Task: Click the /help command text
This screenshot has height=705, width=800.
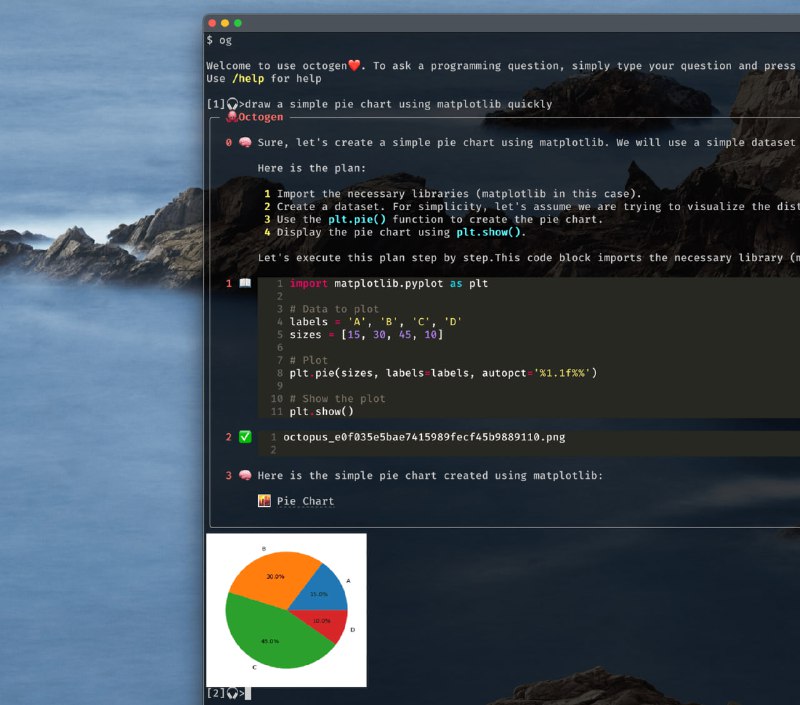Action: 249,78
